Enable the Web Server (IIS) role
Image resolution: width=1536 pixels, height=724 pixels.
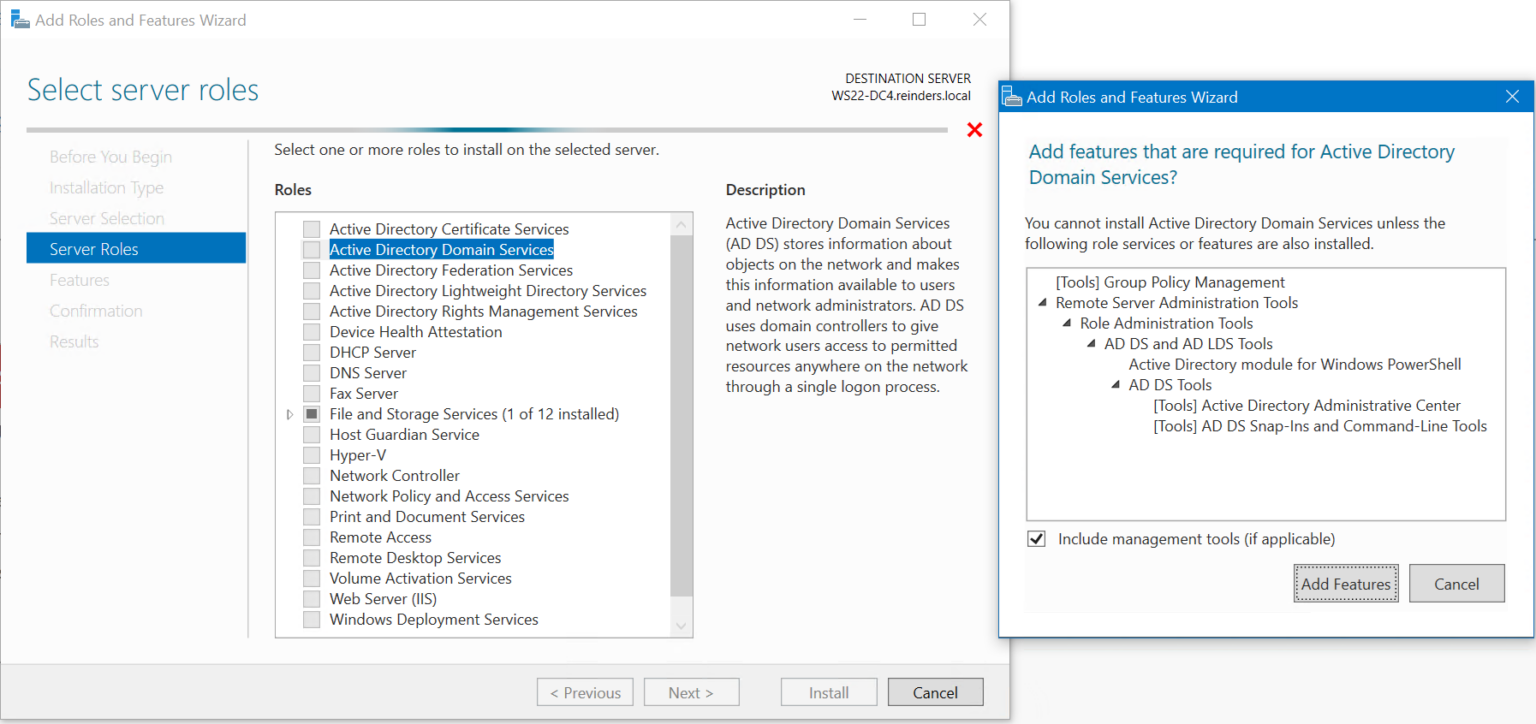tap(311, 598)
